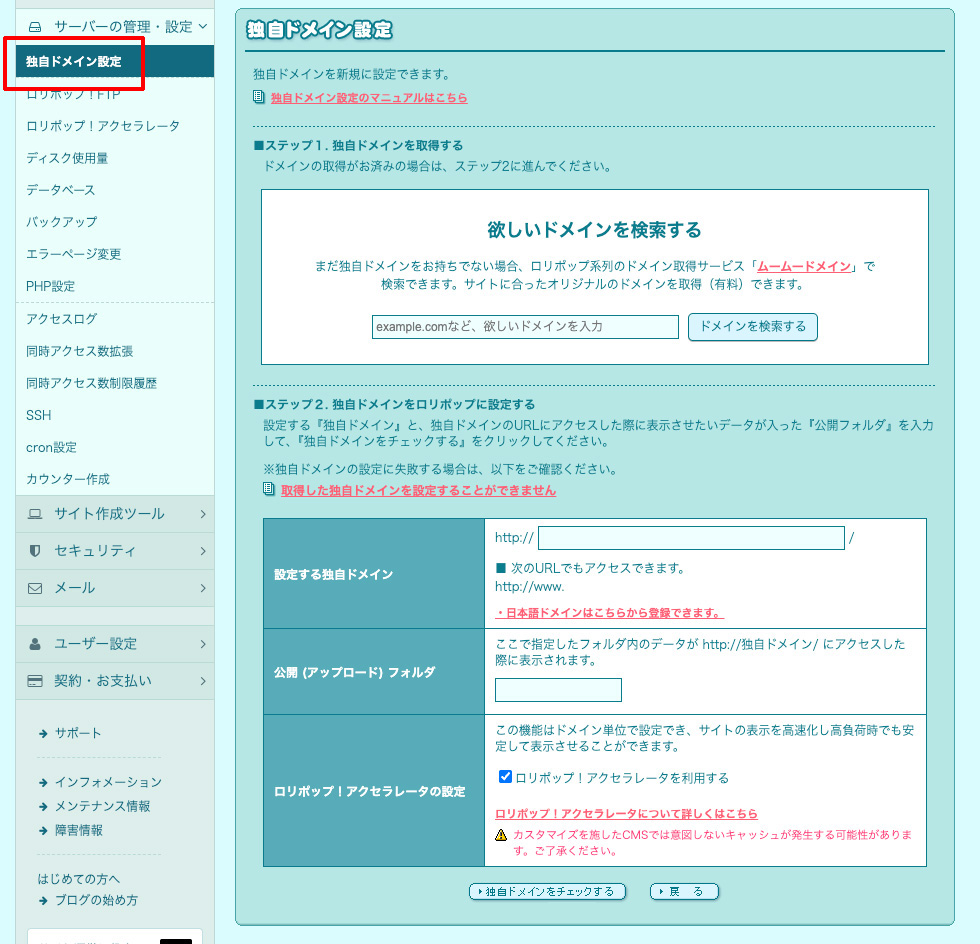Focus the http:// custom domain input field

pos(691,538)
